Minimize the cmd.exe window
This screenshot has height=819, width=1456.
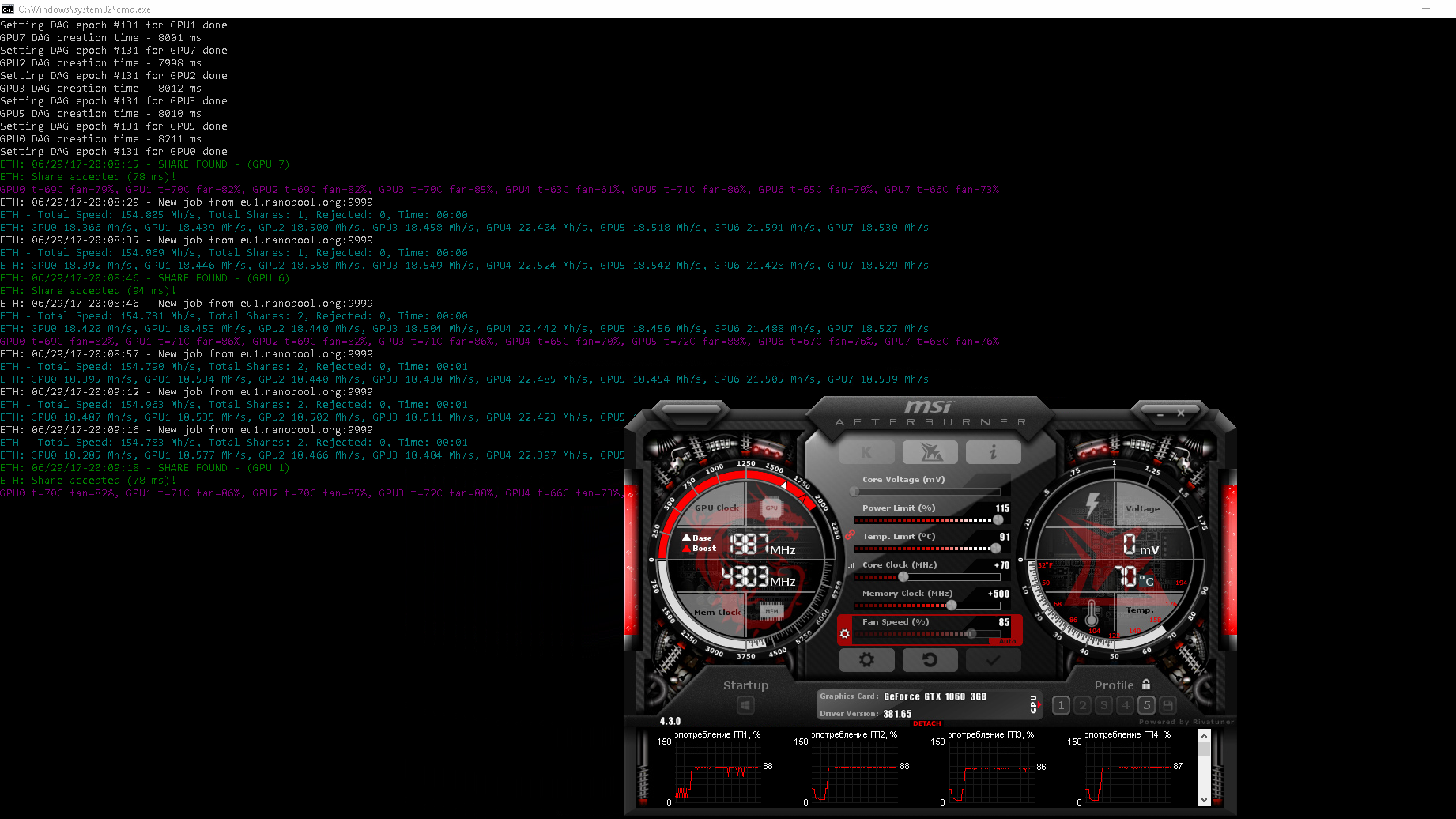[1426, 9]
